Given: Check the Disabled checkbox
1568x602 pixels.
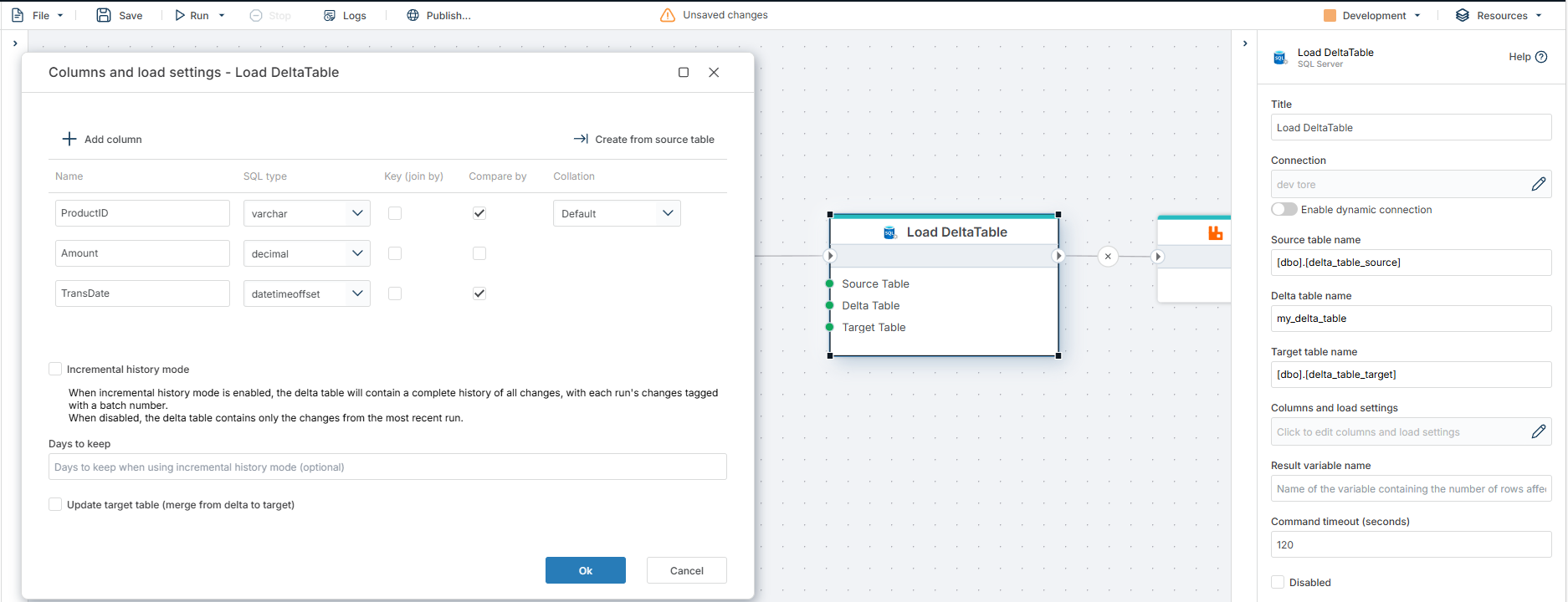Looking at the screenshot, I should tap(1278, 582).
